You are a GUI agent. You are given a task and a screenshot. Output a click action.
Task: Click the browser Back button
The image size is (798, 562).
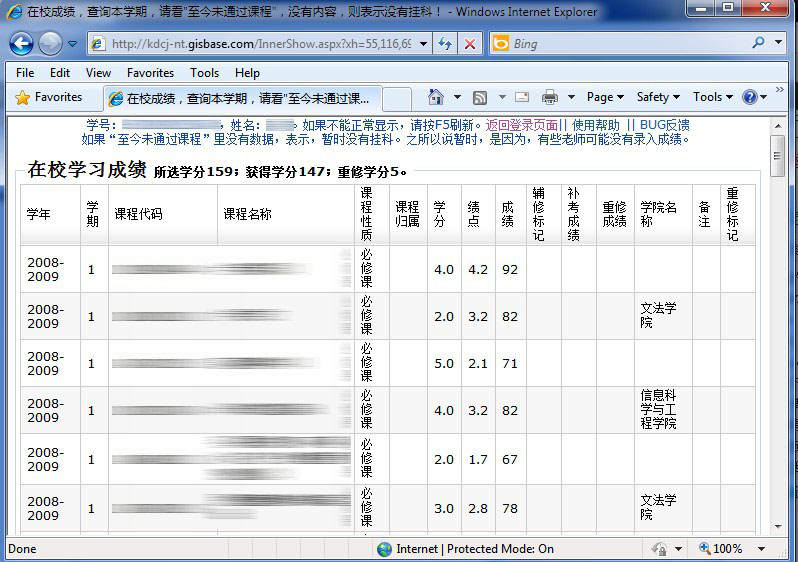21,44
